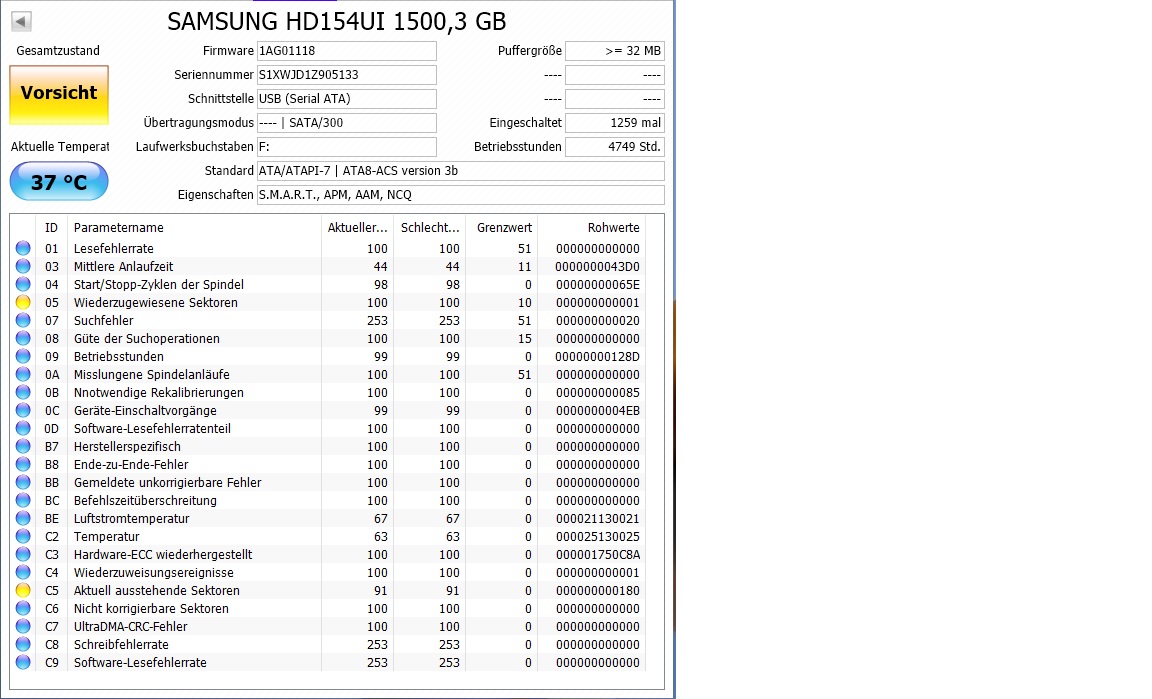Click the Firmware field 1AG01118
Screen dimensions: 1152x699
pyautogui.click(x=347, y=51)
